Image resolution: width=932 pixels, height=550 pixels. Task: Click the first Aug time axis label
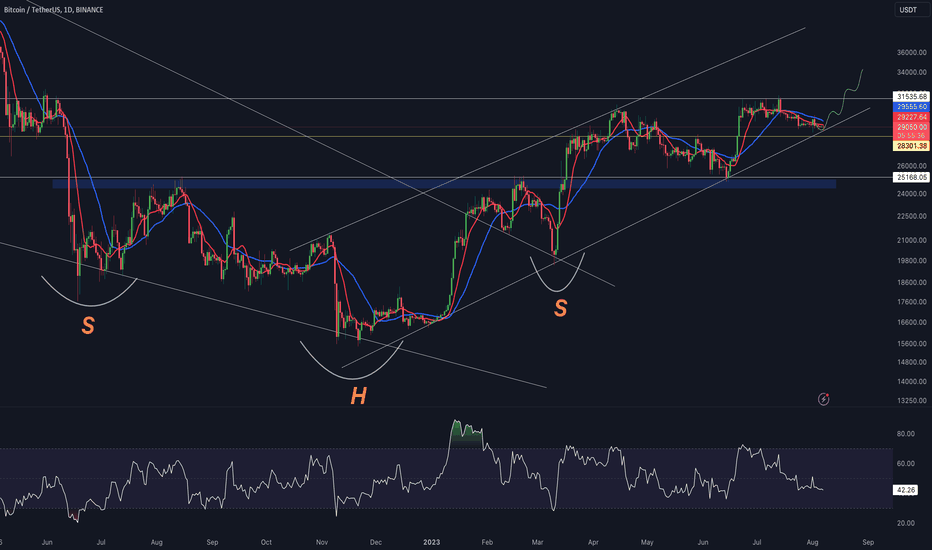click(156, 542)
